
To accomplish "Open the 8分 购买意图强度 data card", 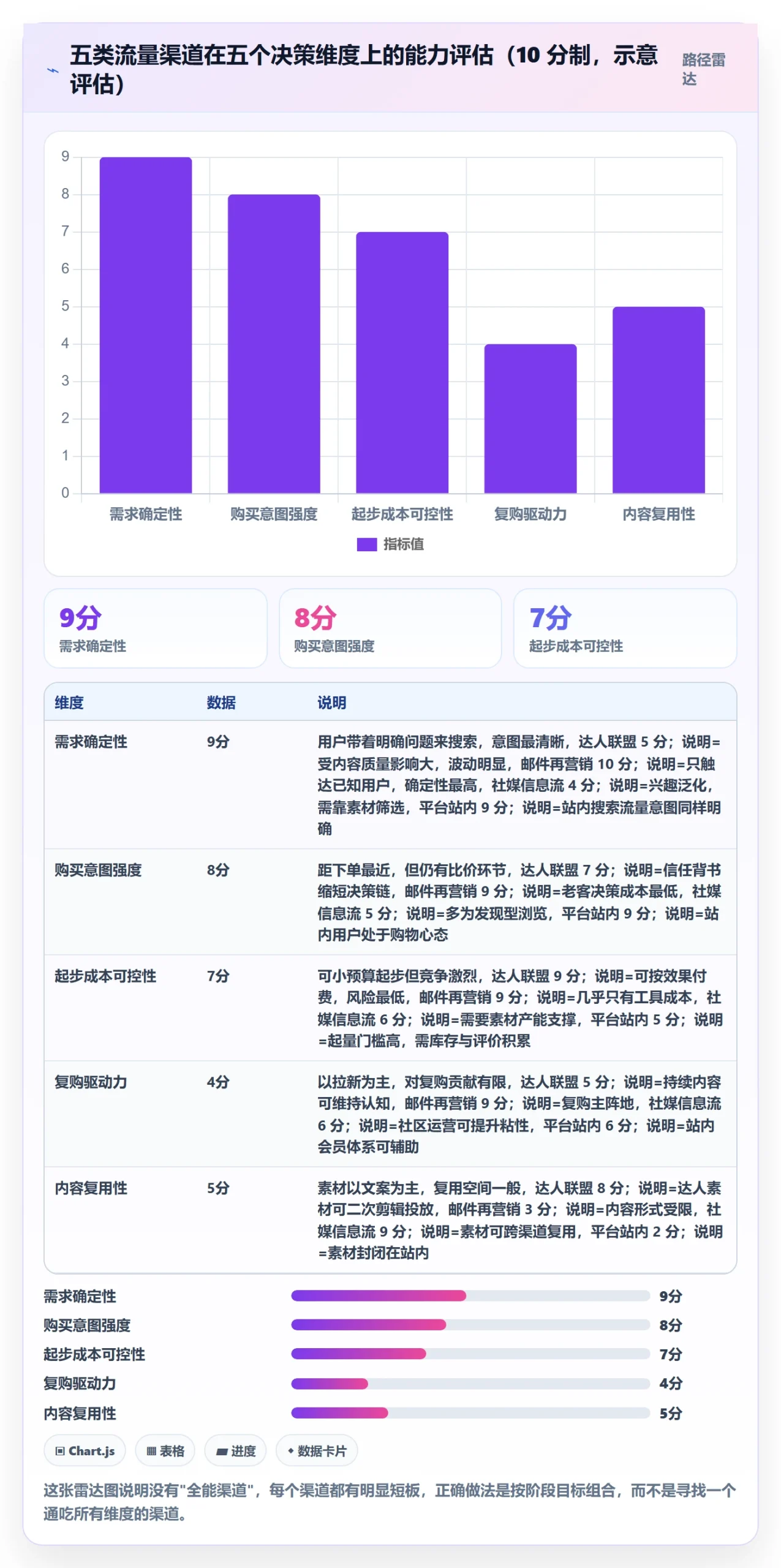I will (390, 628).
